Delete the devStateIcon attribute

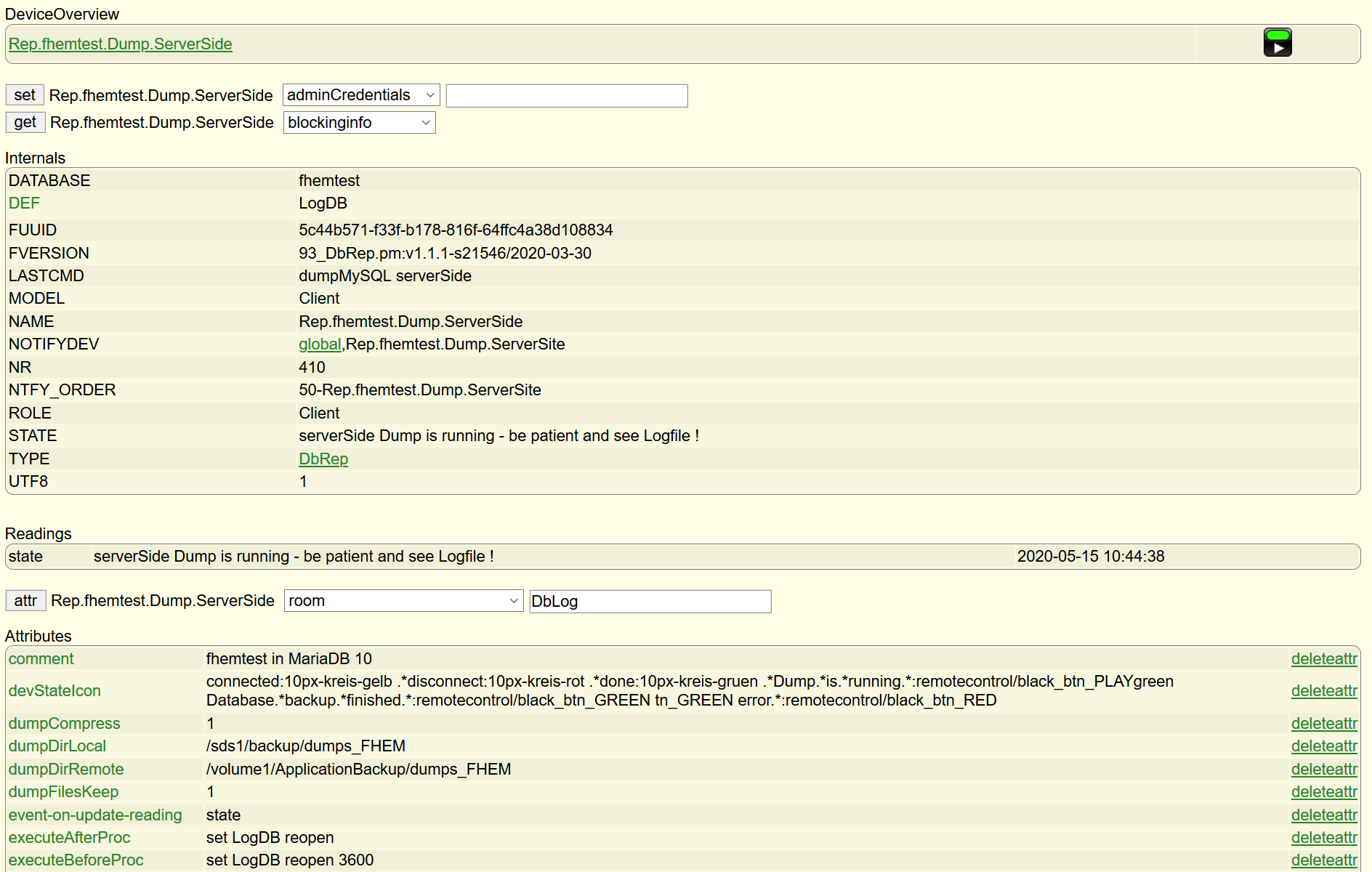click(1323, 691)
